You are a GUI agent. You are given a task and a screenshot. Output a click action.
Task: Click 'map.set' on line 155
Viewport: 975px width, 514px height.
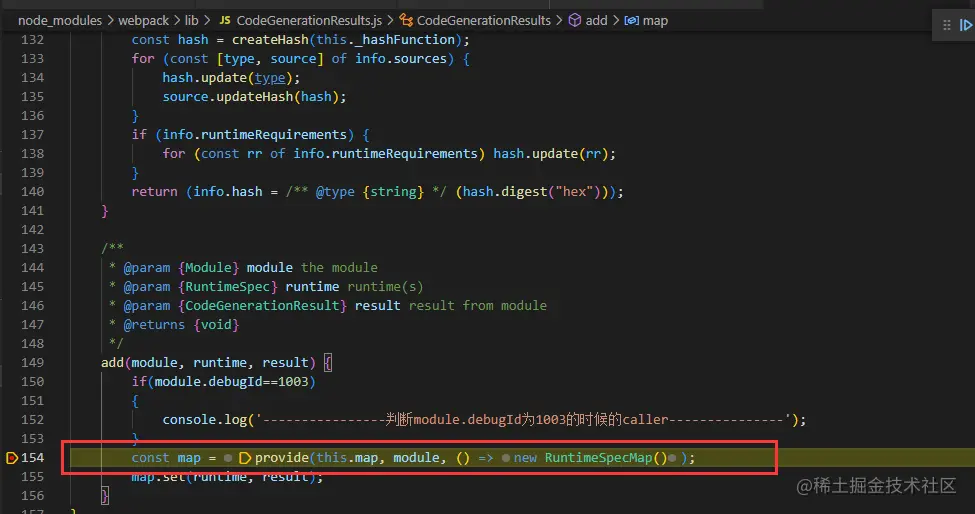[158, 477]
